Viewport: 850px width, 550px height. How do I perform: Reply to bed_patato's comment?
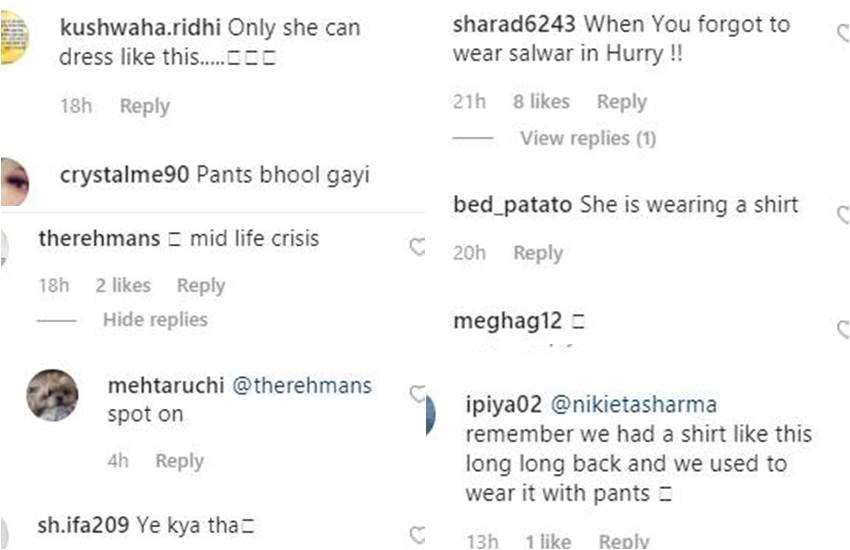[538, 253]
